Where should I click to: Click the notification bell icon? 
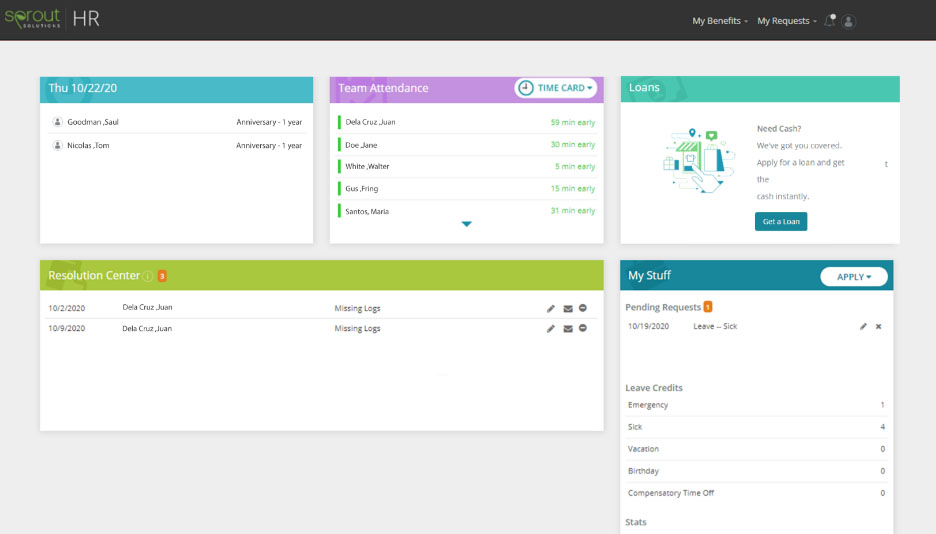pos(829,20)
